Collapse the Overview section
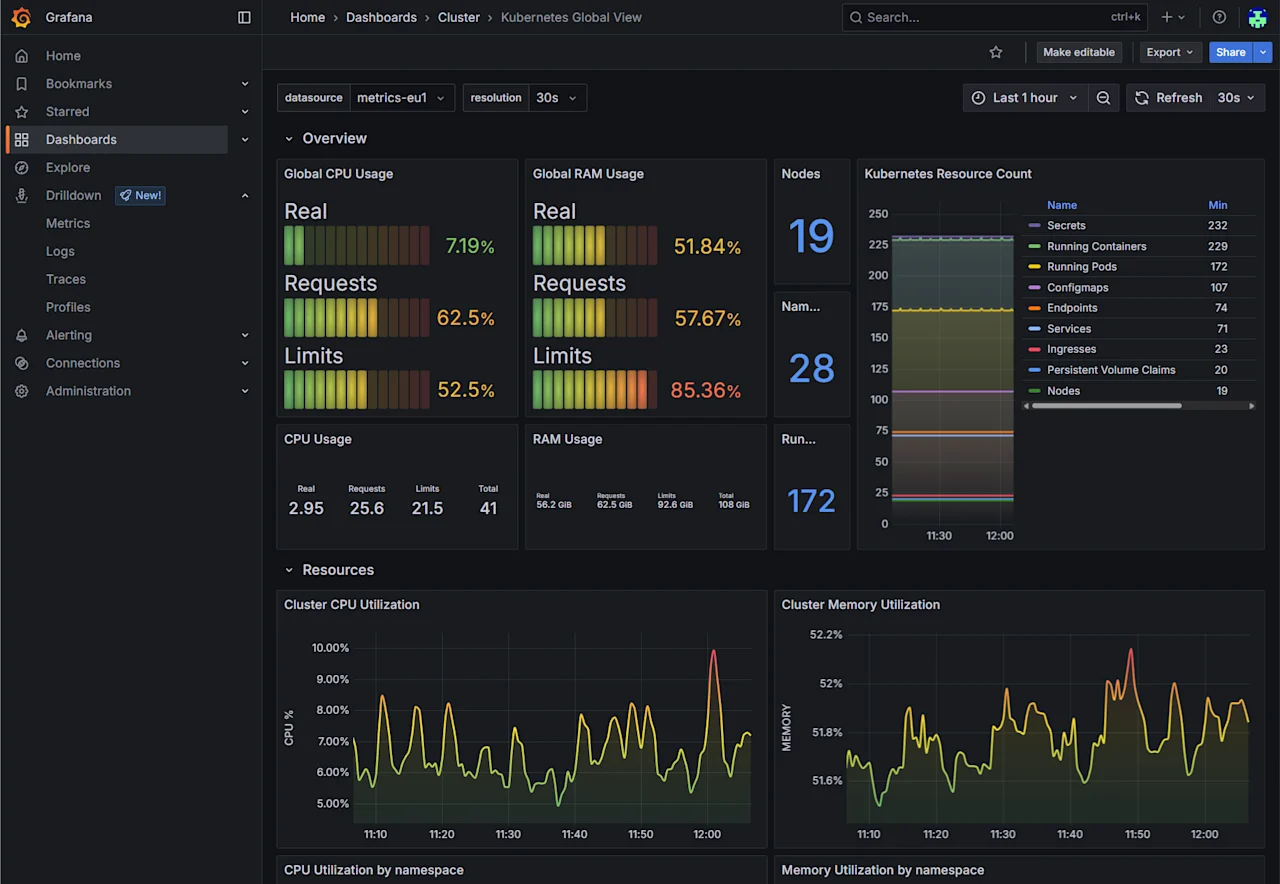This screenshot has height=884, width=1280. pyautogui.click(x=289, y=138)
